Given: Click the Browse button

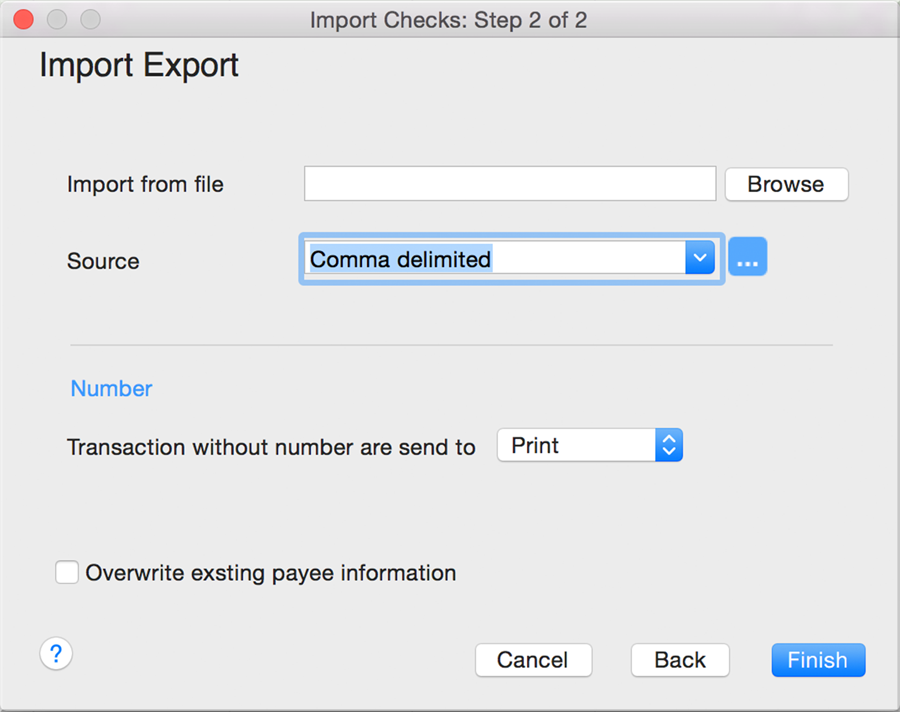Looking at the screenshot, I should click(786, 184).
